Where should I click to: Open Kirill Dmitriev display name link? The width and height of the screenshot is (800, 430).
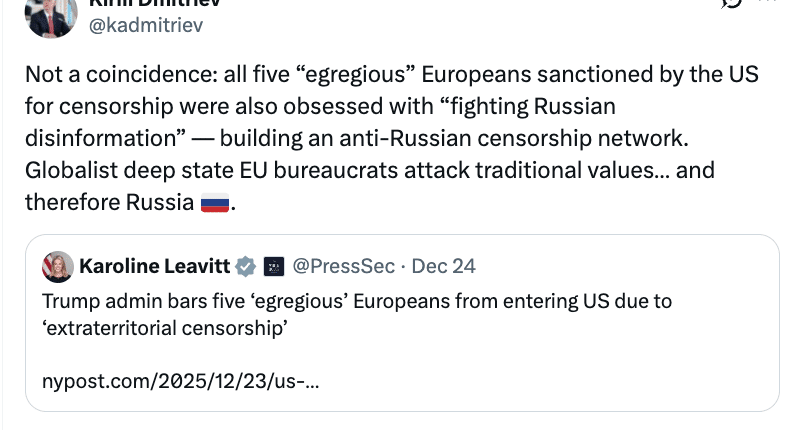pyautogui.click(x=150, y=4)
